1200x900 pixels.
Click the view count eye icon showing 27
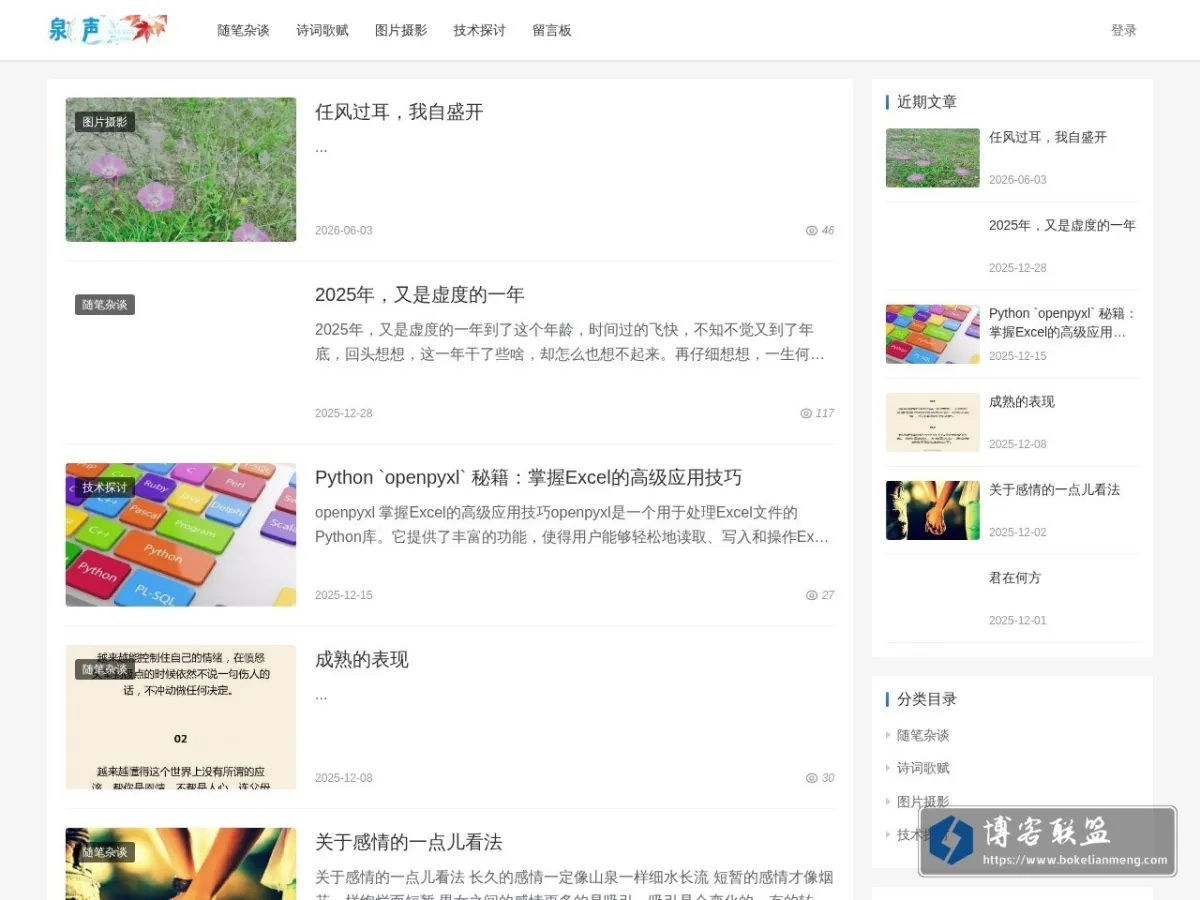[x=812, y=595]
